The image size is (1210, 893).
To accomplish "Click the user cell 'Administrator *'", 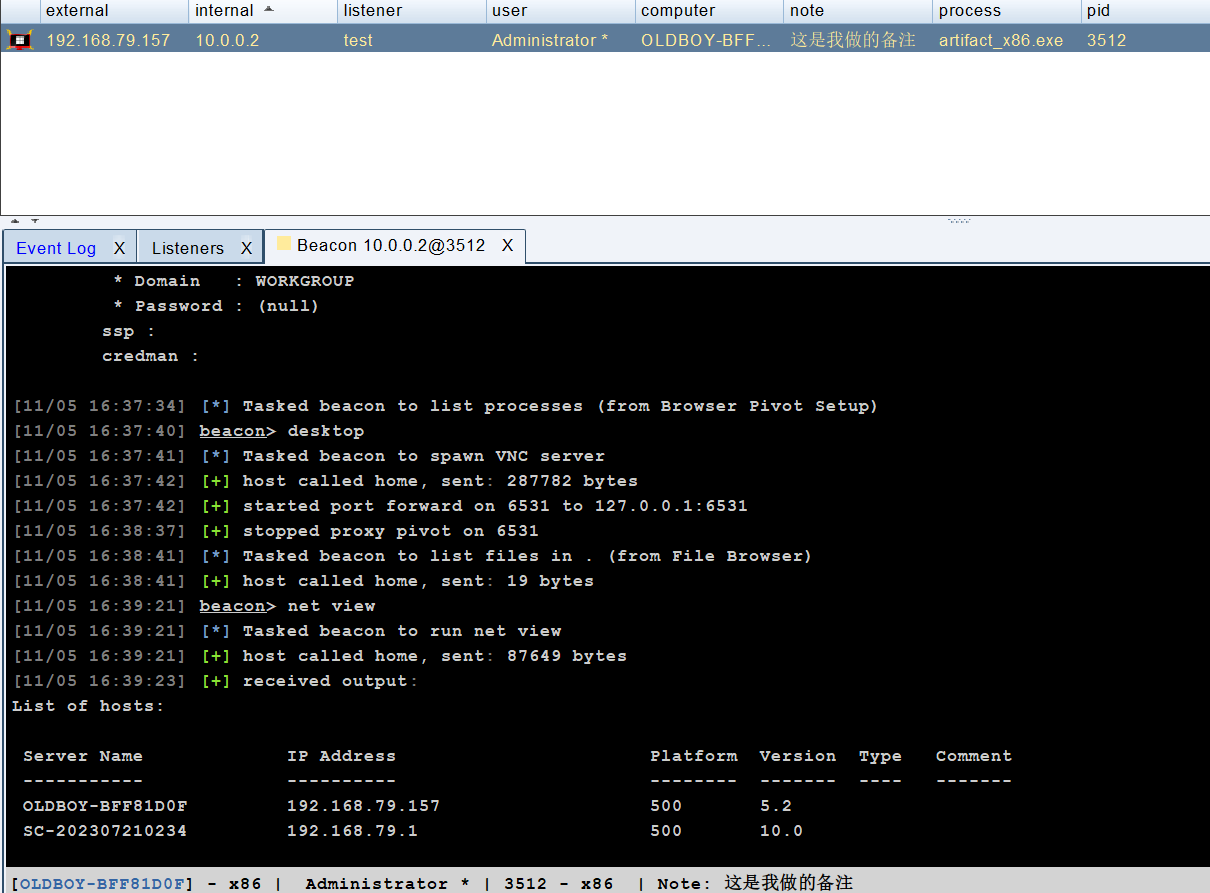I will tap(550, 40).
